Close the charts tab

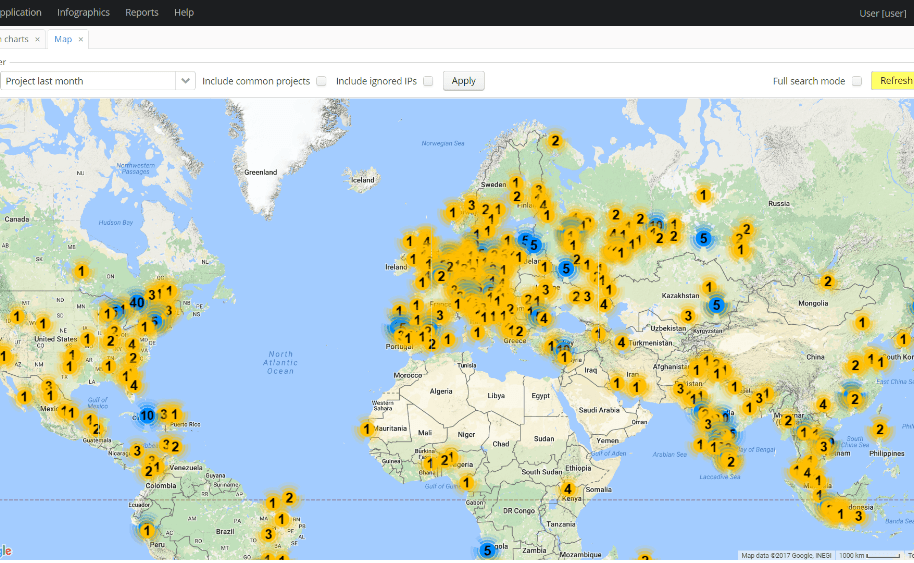point(37,40)
